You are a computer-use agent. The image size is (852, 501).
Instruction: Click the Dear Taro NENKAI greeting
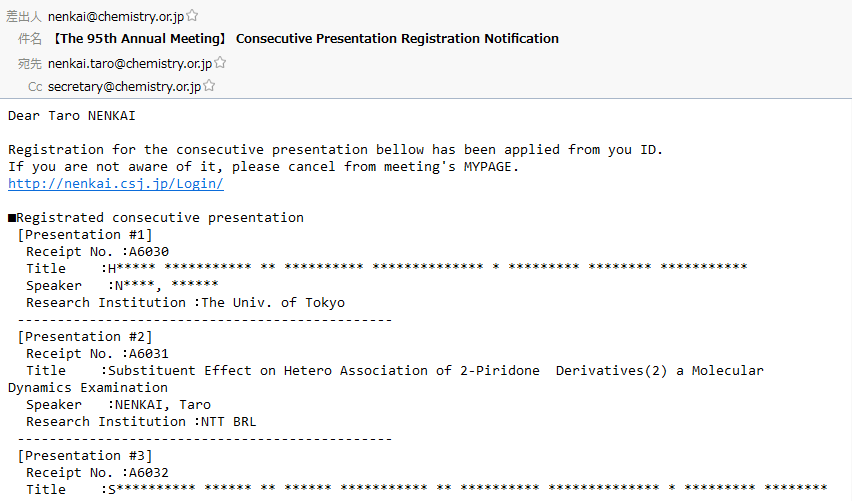[x=72, y=116]
